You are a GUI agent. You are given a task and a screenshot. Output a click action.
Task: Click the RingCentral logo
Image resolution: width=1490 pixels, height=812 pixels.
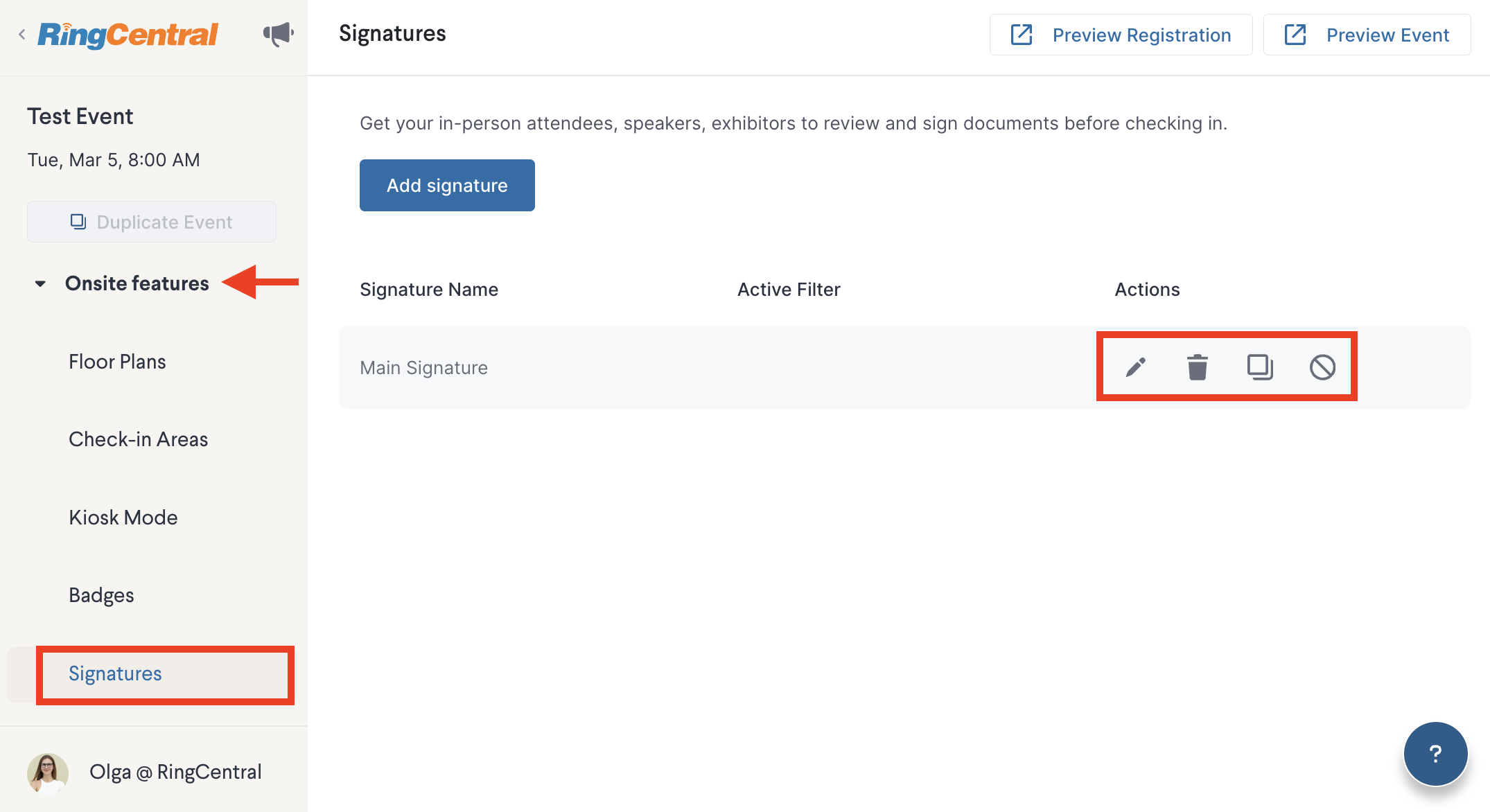coord(128,35)
